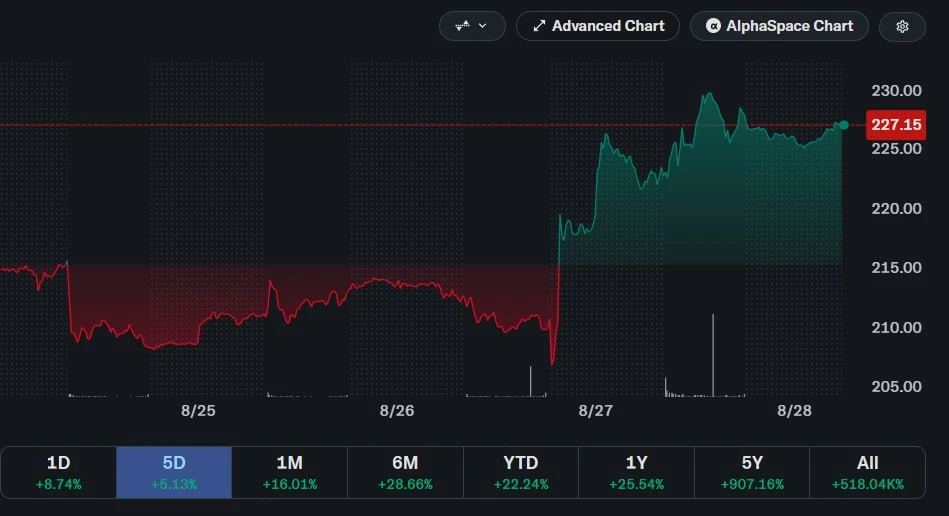Image resolution: width=949 pixels, height=516 pixels.
Task: Click the green current price dot
Action: [844, 125]
